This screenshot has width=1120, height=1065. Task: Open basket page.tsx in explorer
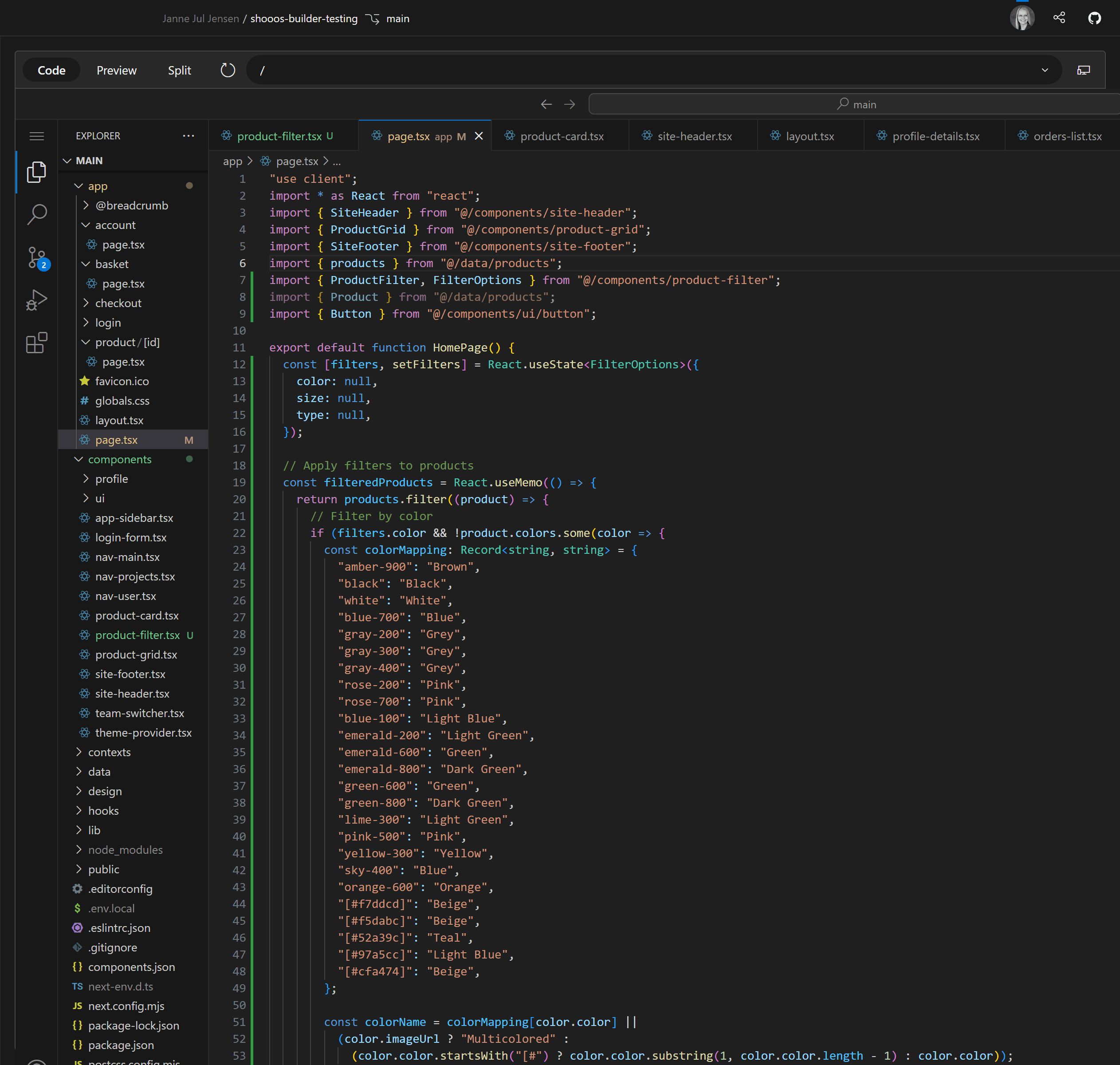coord(123,283)
